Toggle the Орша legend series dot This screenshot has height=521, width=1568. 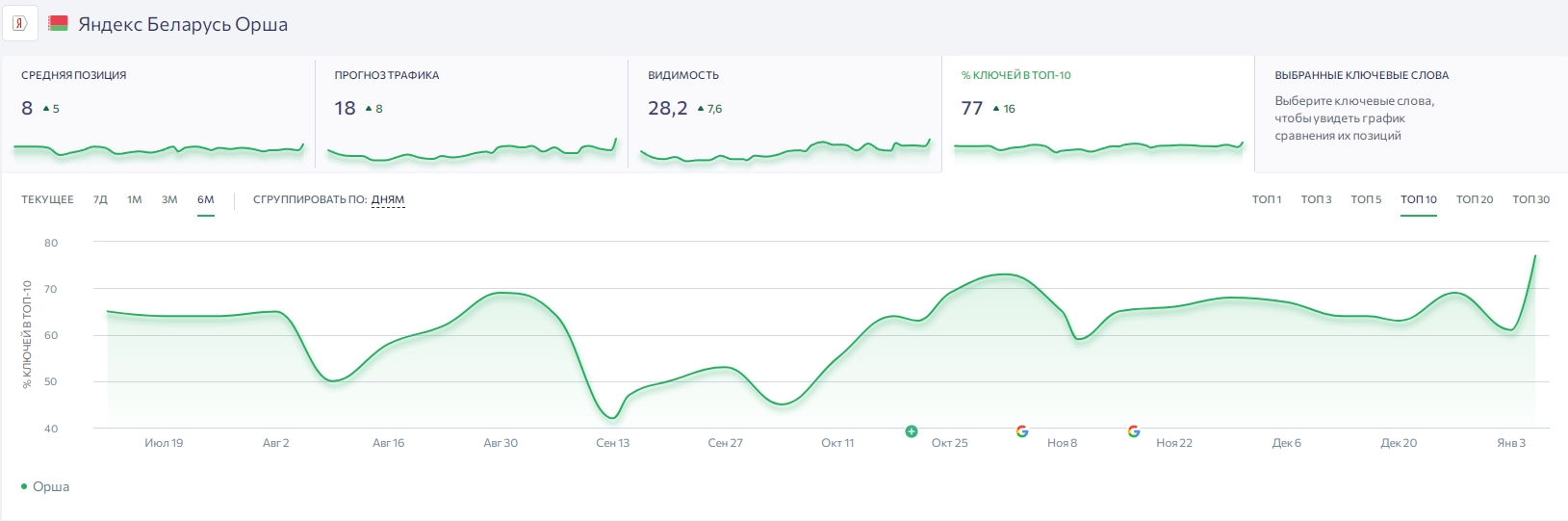click(x=24, y=486)
